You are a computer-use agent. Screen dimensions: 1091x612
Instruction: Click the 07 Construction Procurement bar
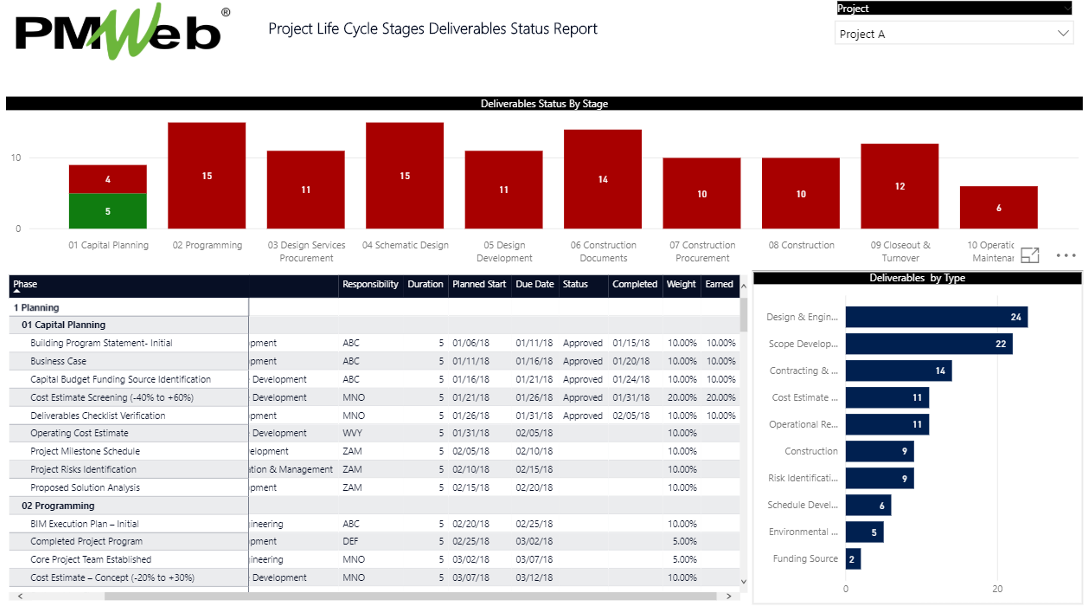(x=701, y=193)
